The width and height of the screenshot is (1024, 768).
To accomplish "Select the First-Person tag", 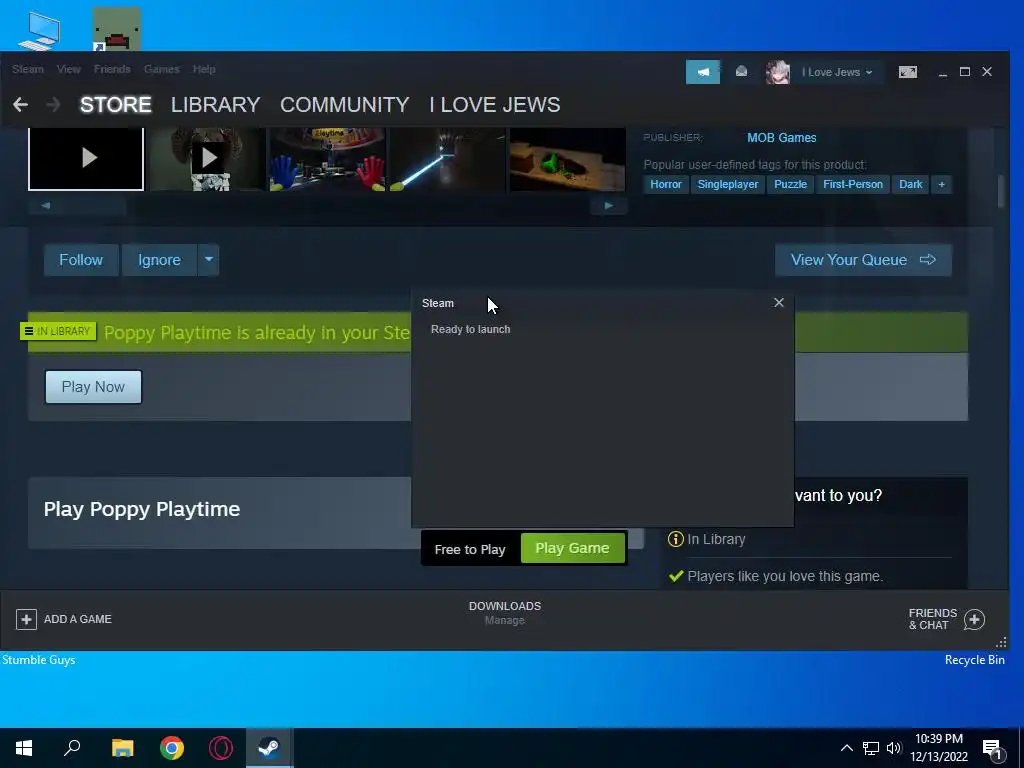I will [852, 184].
